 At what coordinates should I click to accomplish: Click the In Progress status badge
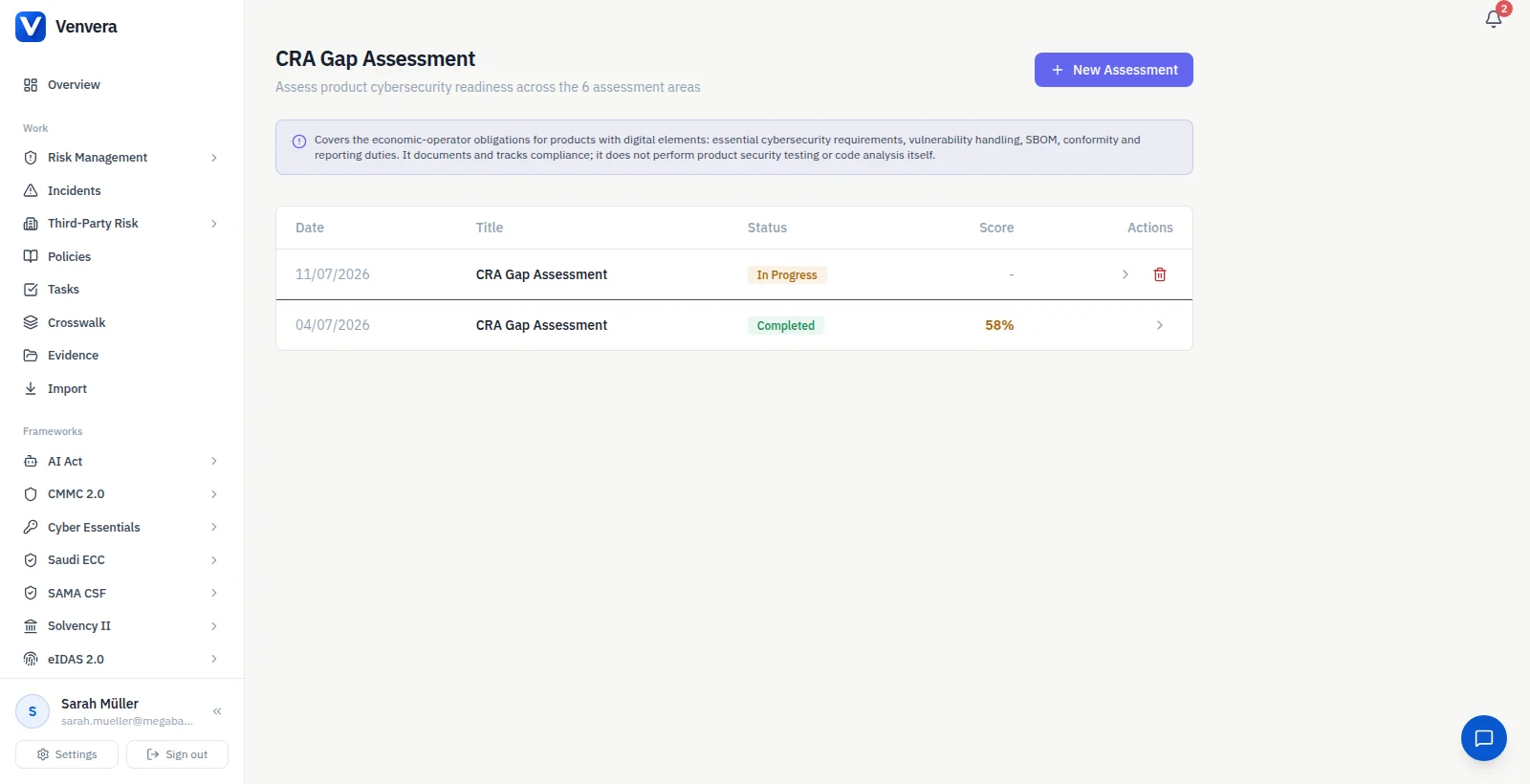pos(787,274)
